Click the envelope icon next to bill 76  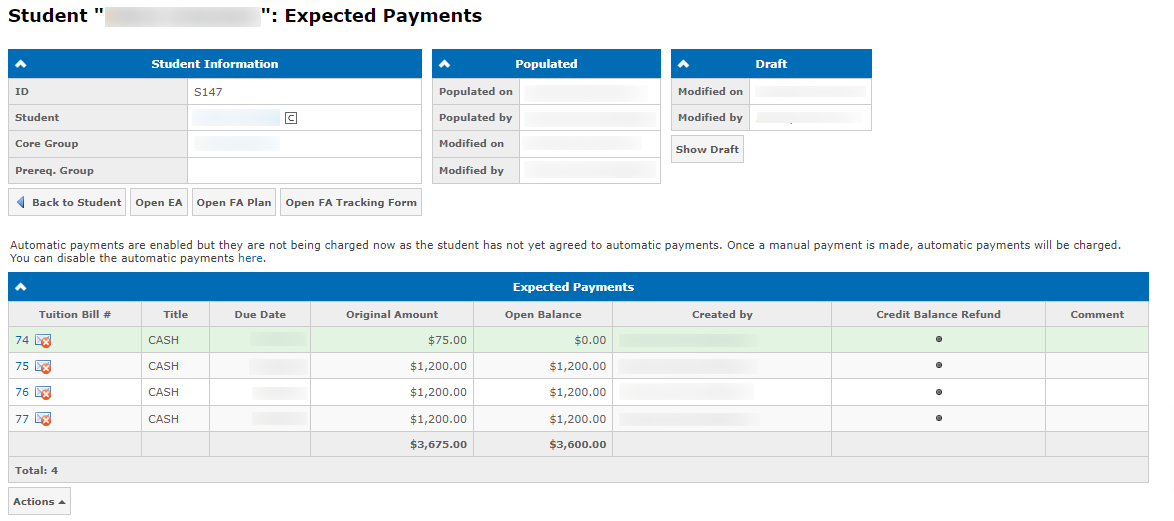pyautogui.click(x=43, y=393)
